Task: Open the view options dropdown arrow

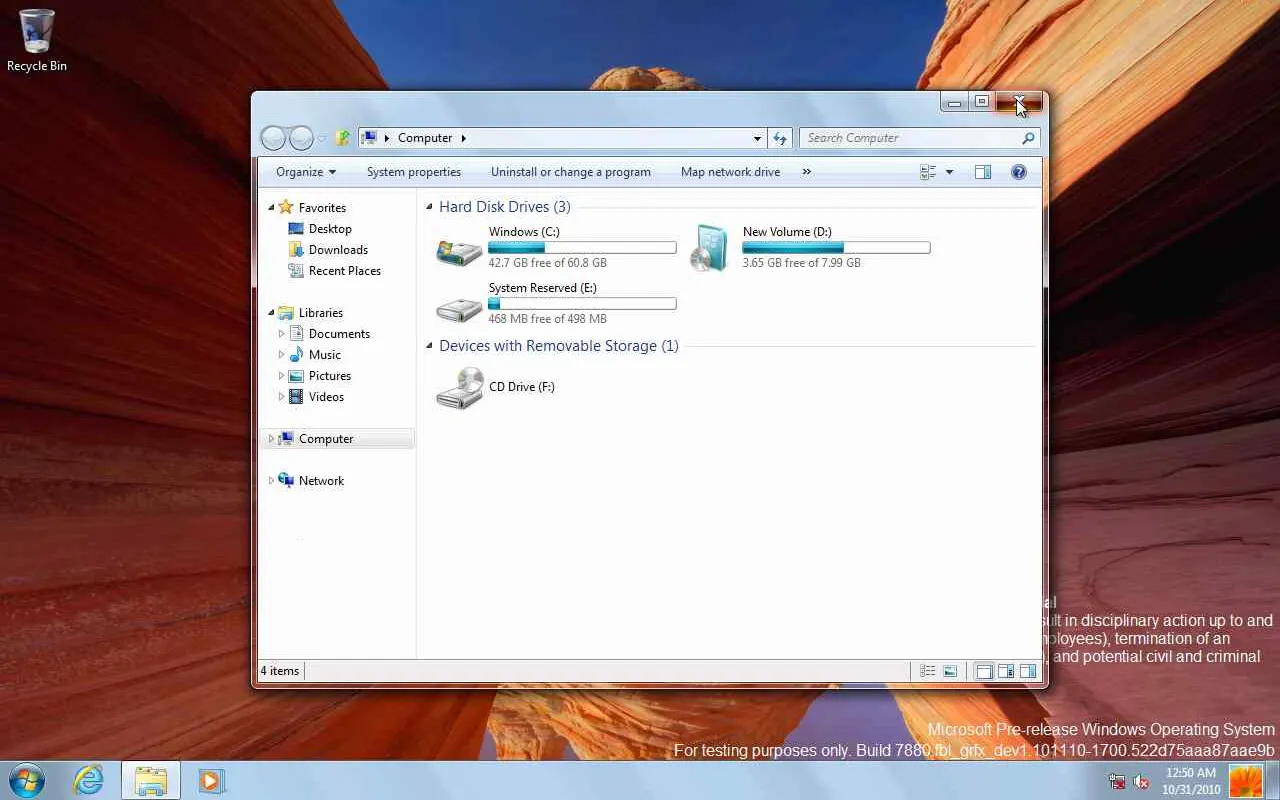Action: coord(949,172)
